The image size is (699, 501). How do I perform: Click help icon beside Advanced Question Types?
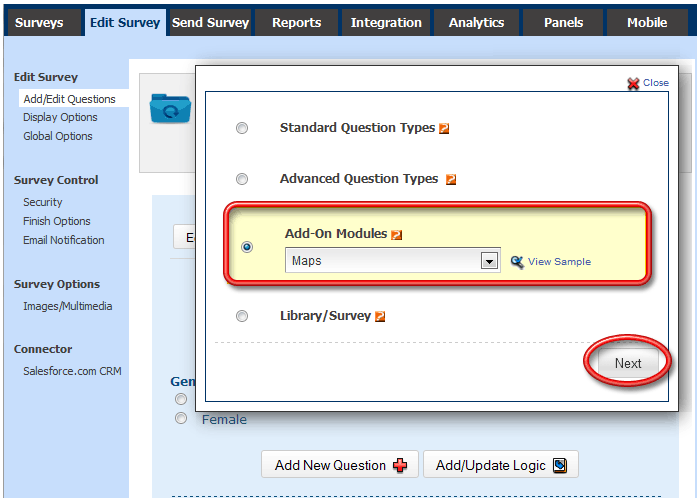[x=451, y=180]
